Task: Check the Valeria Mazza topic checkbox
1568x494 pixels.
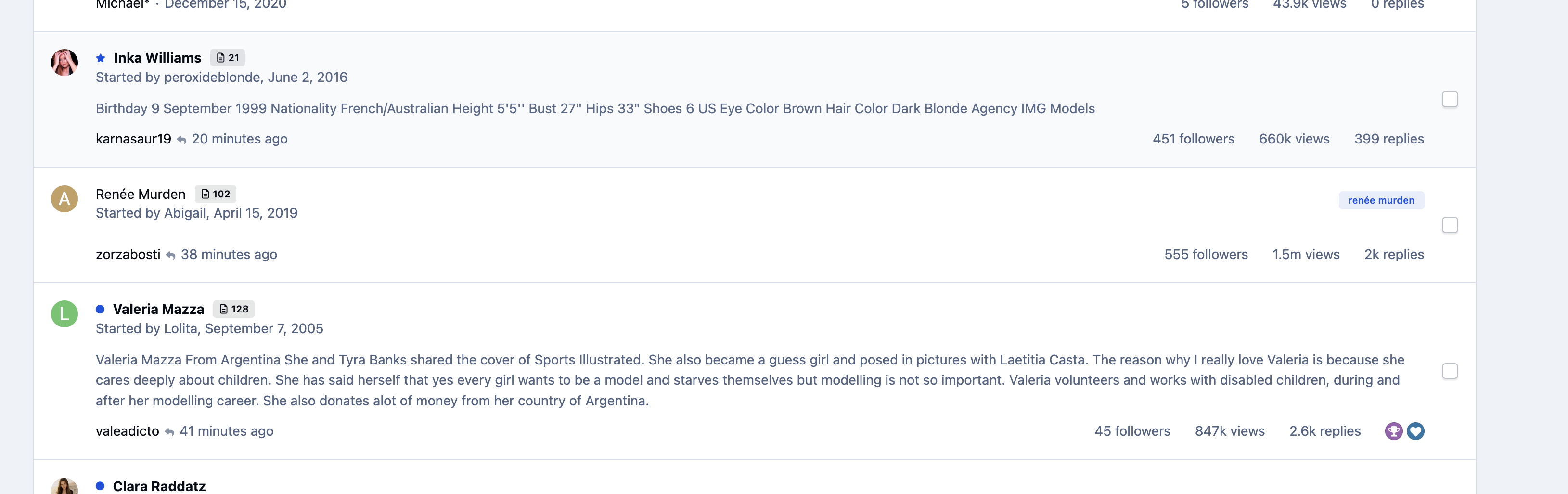Action: tap(1449, 371)
